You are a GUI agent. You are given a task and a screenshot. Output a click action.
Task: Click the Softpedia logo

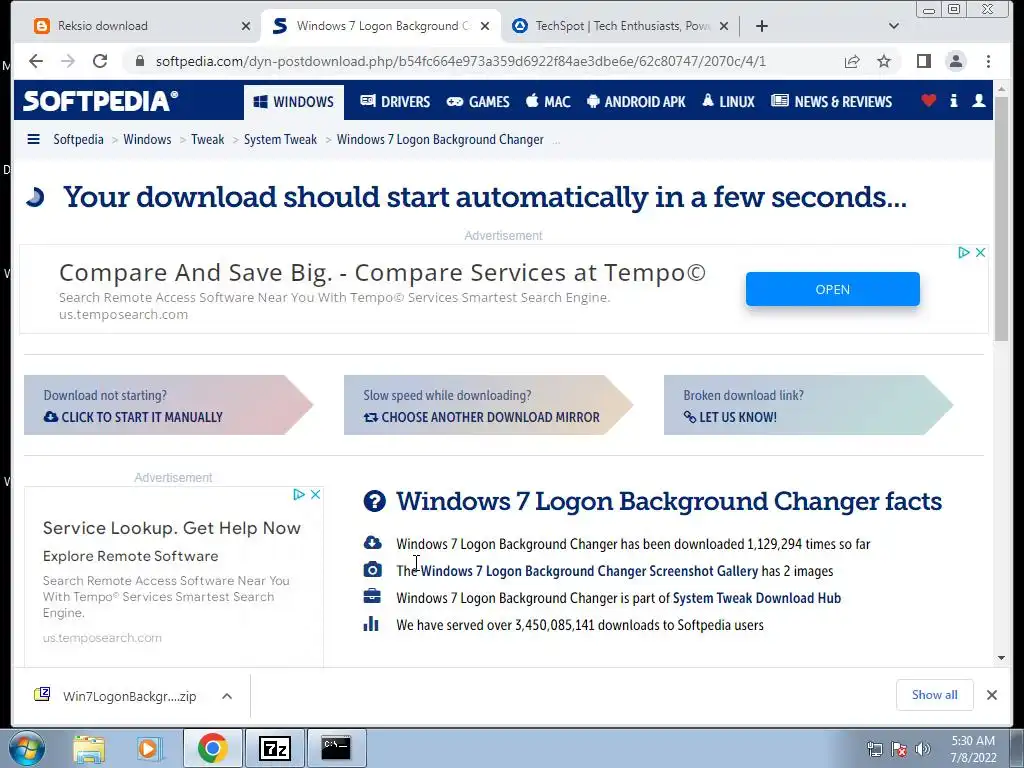click(x=100, y=101)
